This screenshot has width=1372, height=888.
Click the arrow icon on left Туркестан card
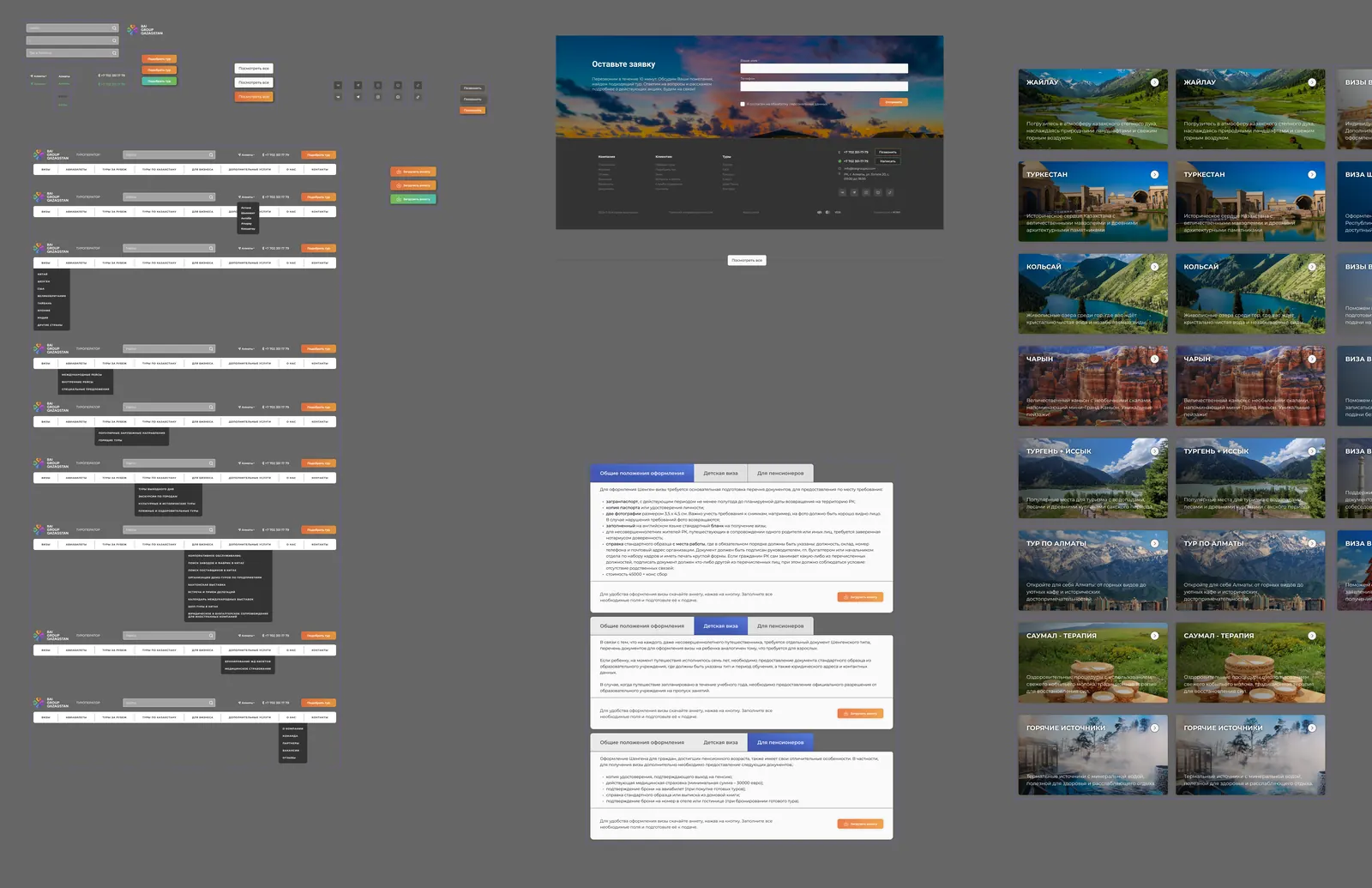click(x=1154, y=174)
